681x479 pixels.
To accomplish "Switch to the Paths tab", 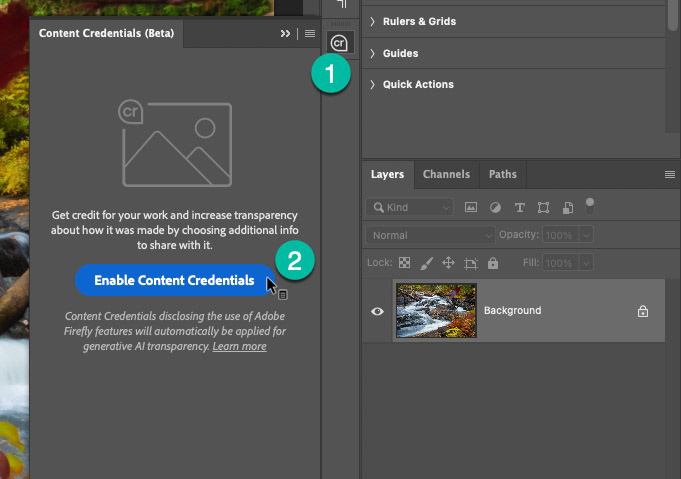I will point(502,174).
